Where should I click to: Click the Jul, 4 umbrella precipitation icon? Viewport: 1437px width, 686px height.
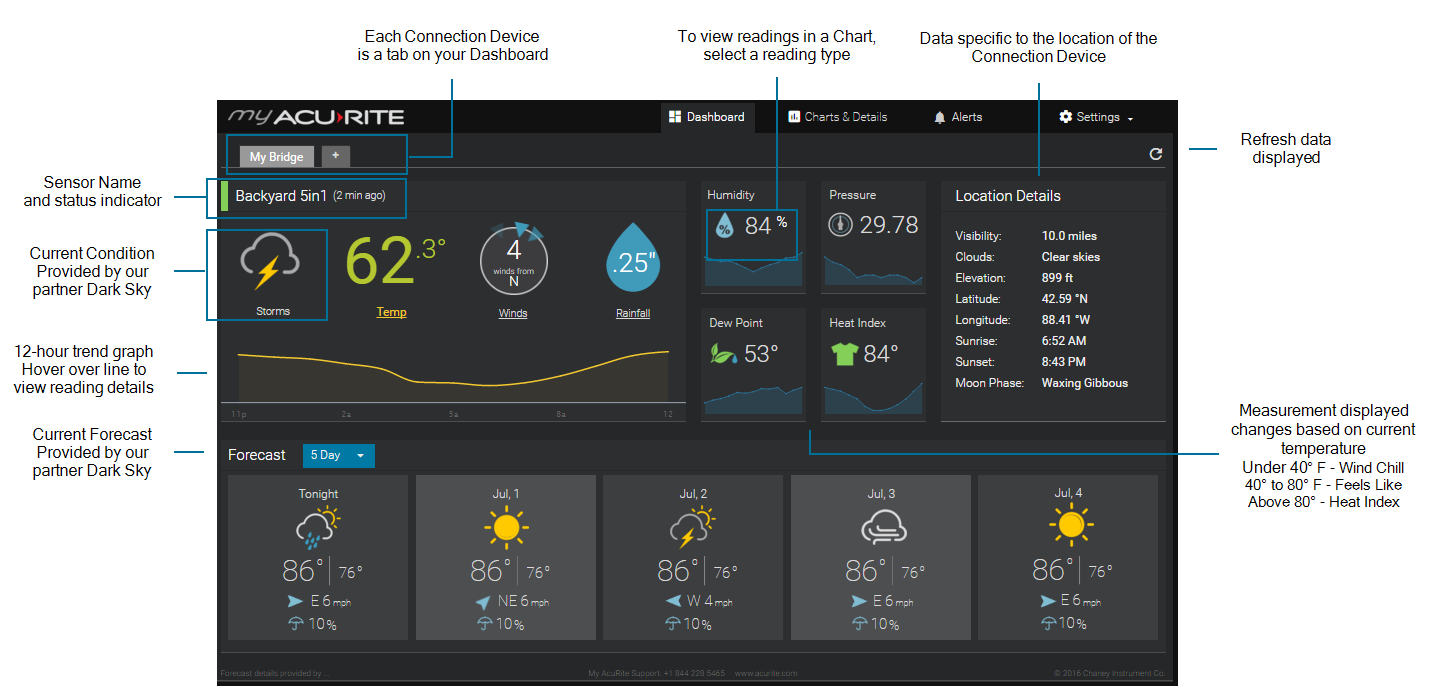(1049, 623)
